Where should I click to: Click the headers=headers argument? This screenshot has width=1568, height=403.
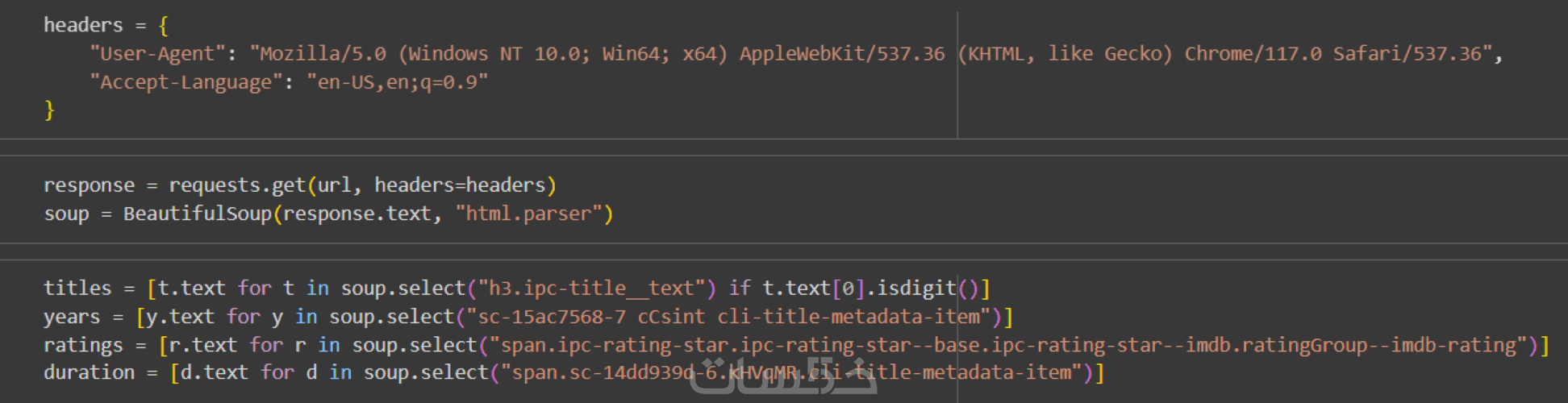pos(460,185)
